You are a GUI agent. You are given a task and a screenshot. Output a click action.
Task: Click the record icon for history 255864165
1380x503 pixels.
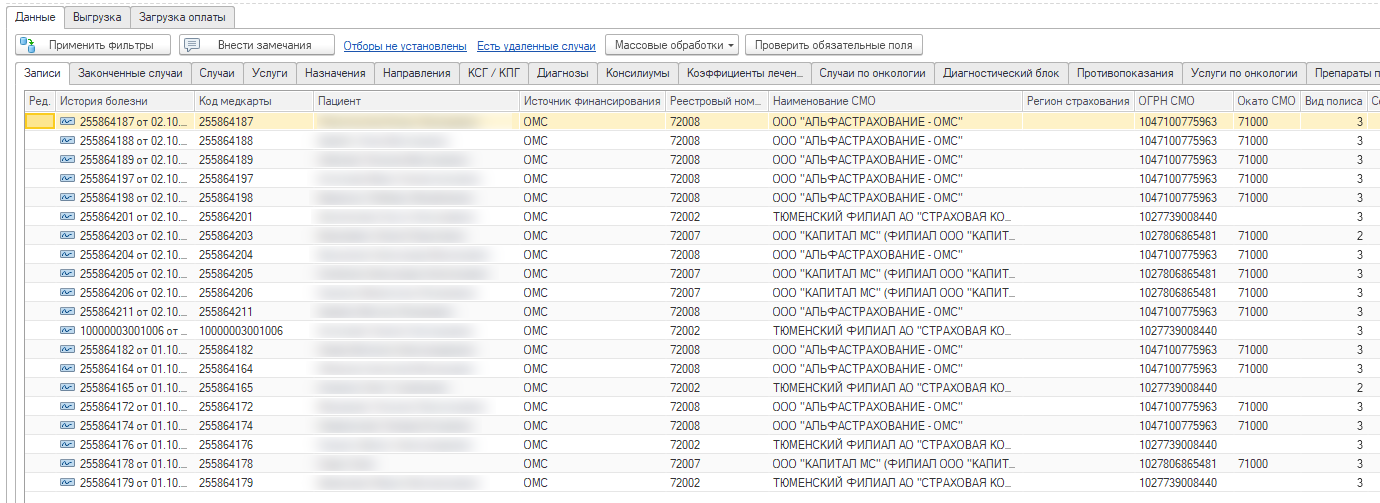(x=68, y=388)
